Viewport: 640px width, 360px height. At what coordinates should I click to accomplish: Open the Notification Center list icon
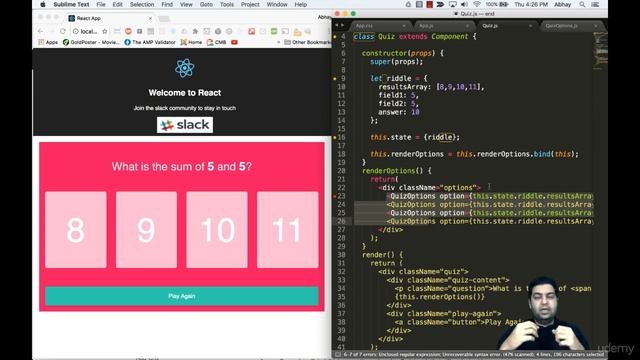coord(596,4)
